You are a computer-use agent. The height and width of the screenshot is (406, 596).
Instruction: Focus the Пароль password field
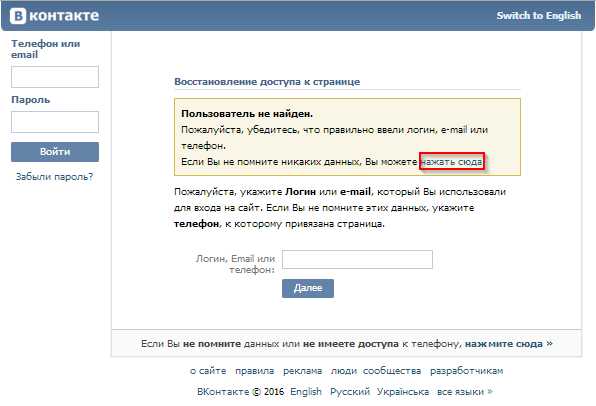coord(55,122)
